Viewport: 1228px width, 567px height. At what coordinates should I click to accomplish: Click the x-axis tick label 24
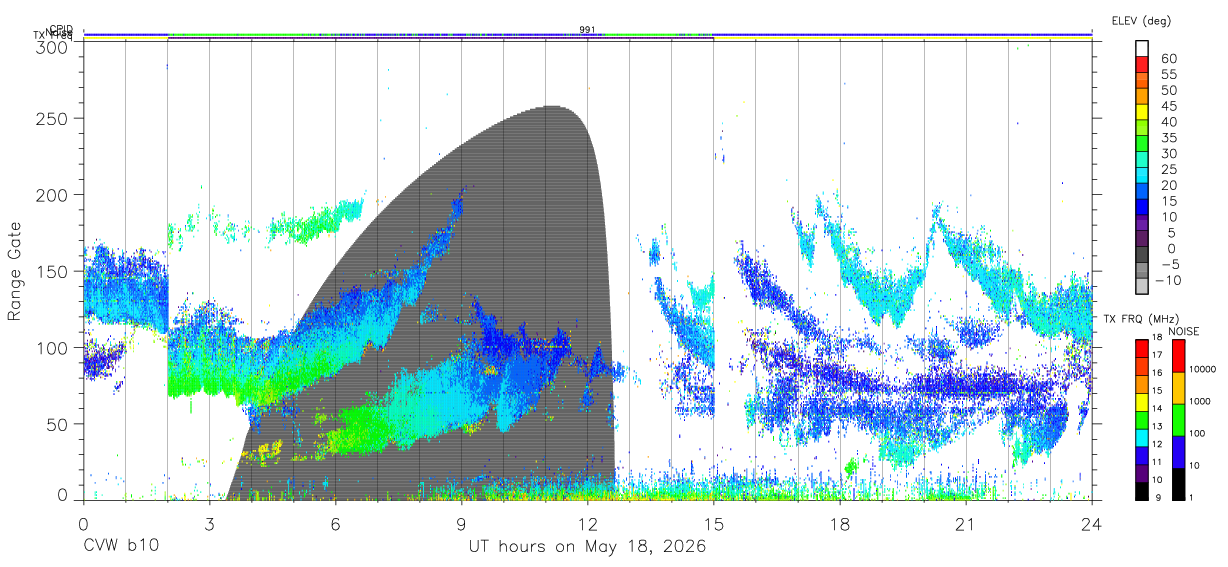coord(1092,524)
